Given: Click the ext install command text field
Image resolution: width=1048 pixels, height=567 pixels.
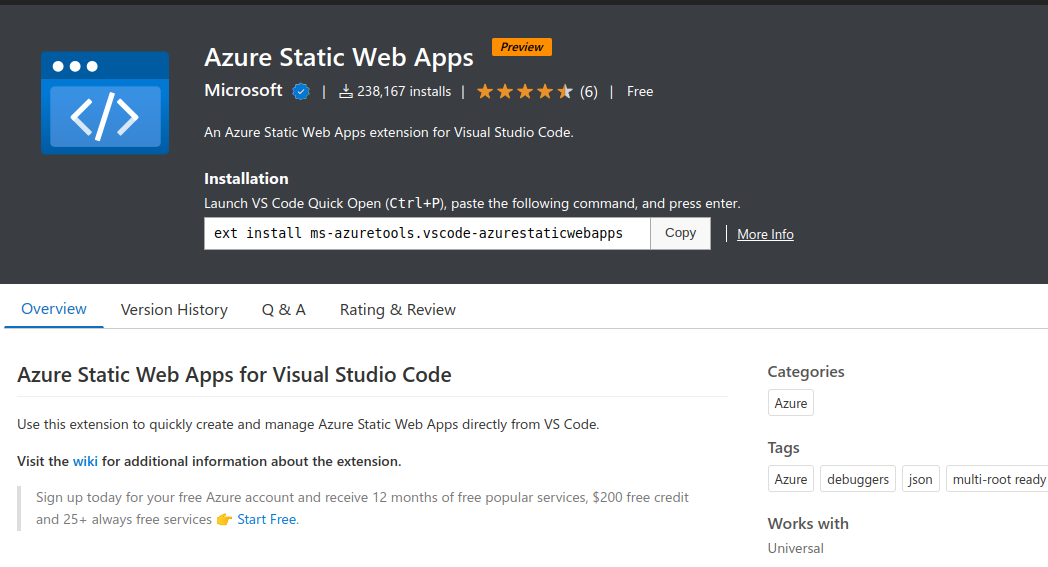Looking at the screenshot, I should coord(427,233).
